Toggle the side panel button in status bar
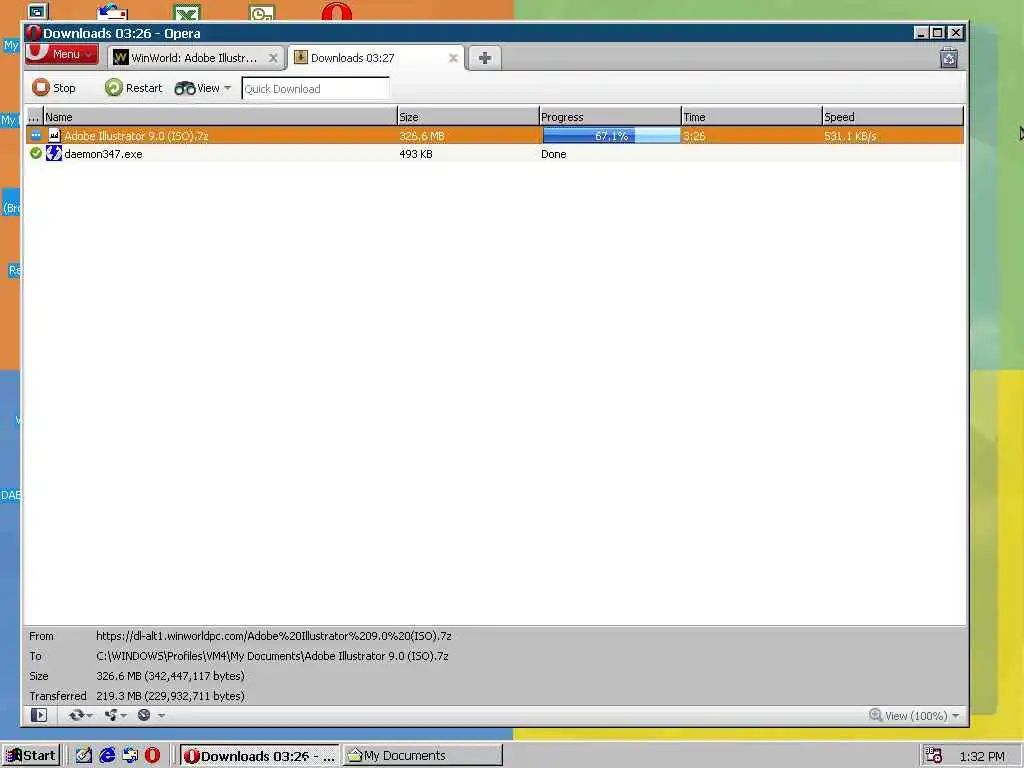 click(39, 715)
